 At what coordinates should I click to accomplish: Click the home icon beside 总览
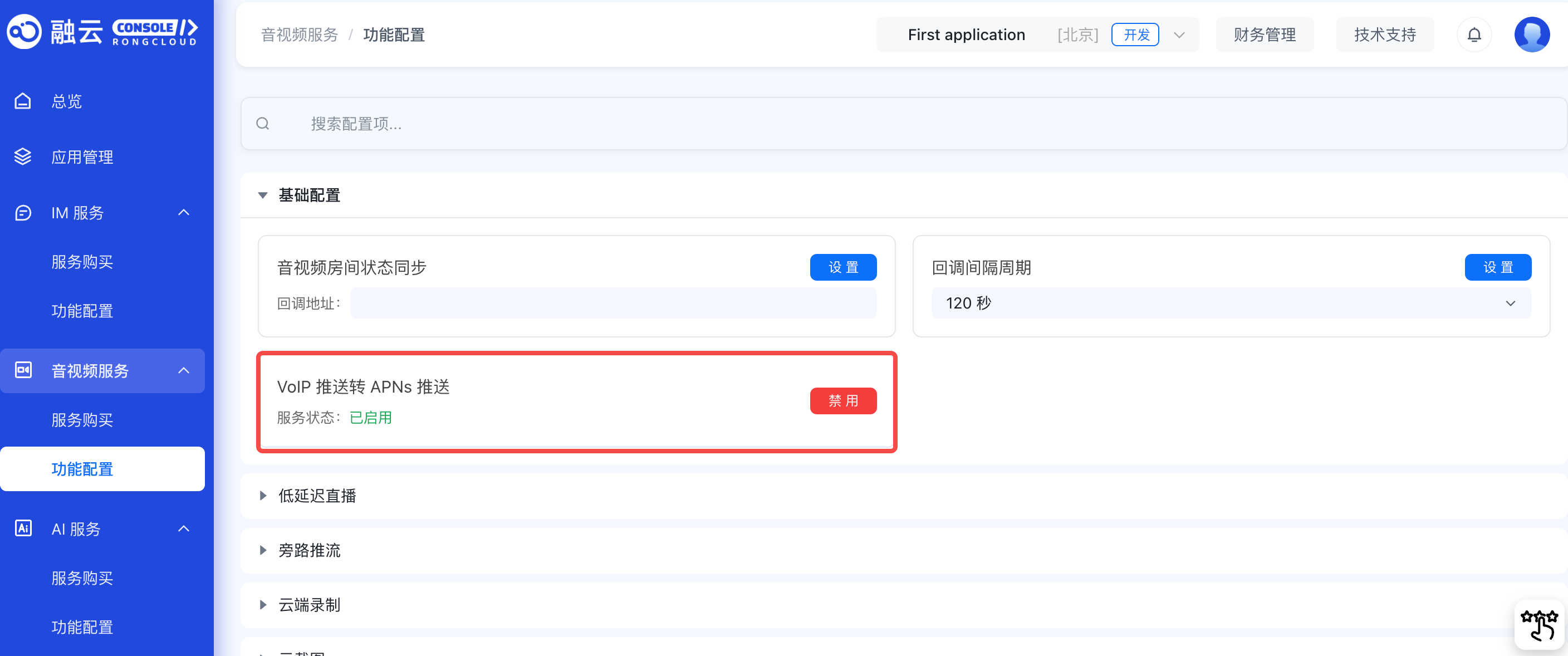click(23, 101)
